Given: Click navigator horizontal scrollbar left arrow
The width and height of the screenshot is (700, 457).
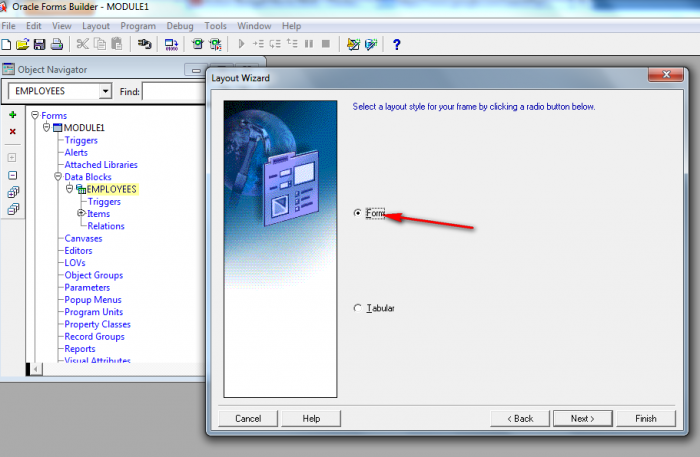Looking at the screenshot, I should [37, 369].
